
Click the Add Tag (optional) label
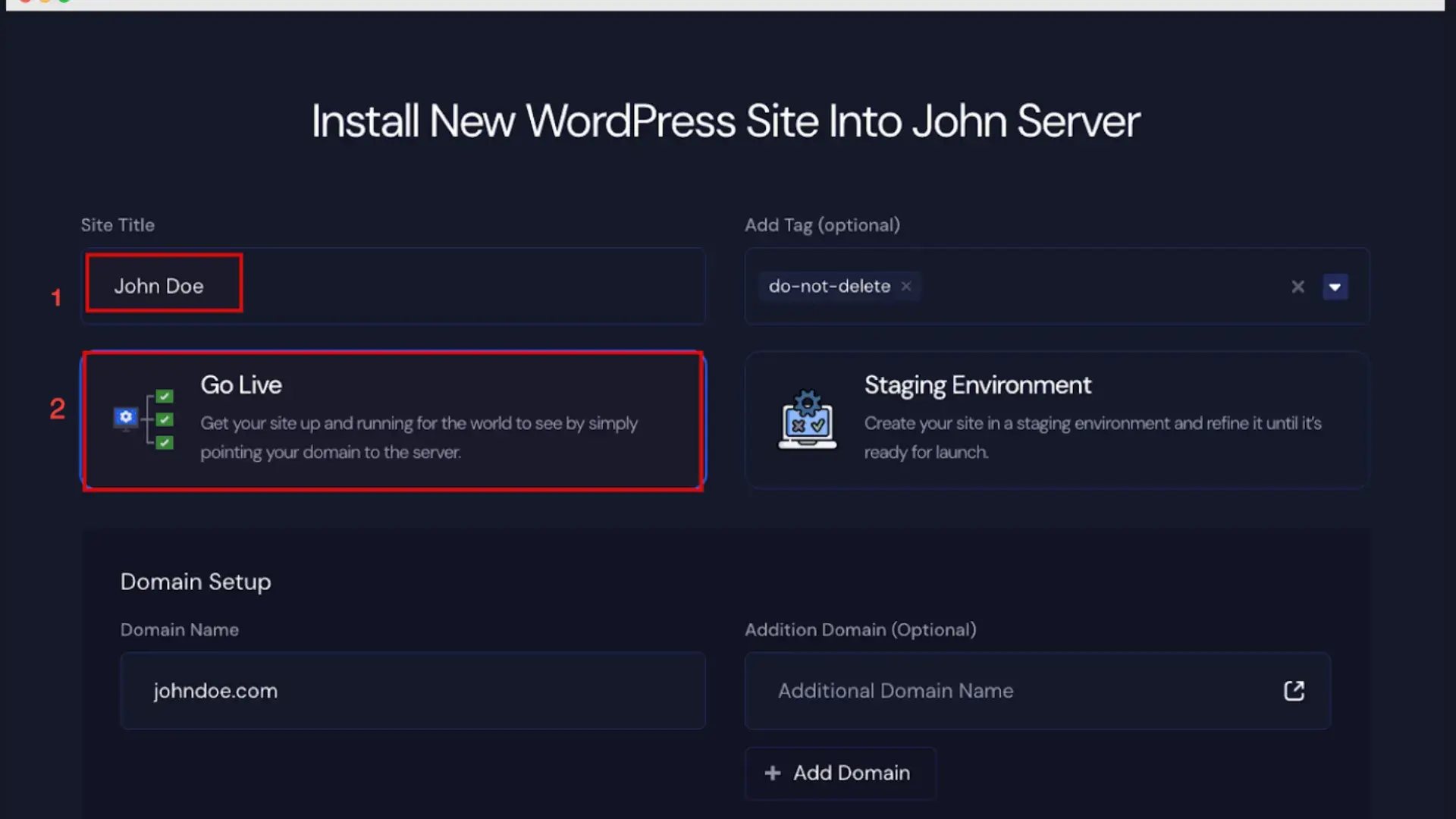tap(822, 225)
